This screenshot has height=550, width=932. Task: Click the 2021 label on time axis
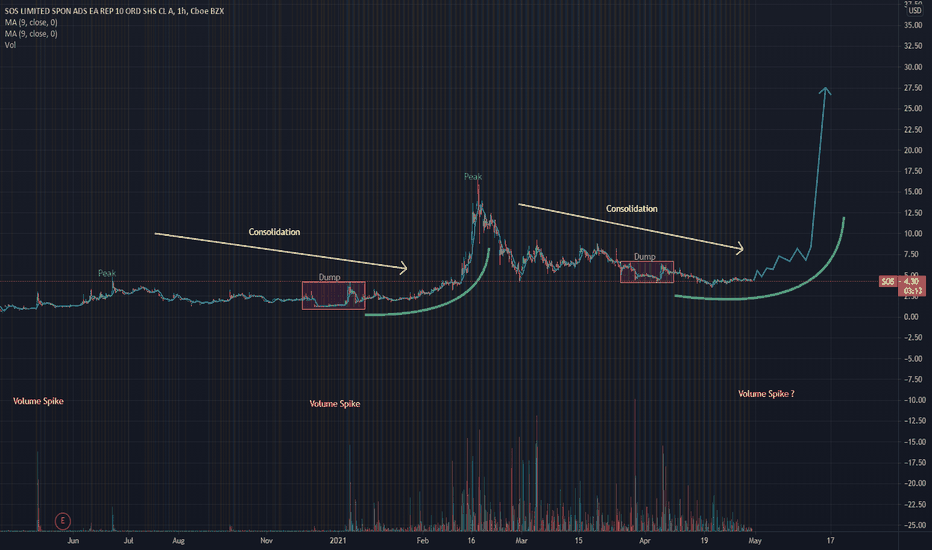point(338,540)
